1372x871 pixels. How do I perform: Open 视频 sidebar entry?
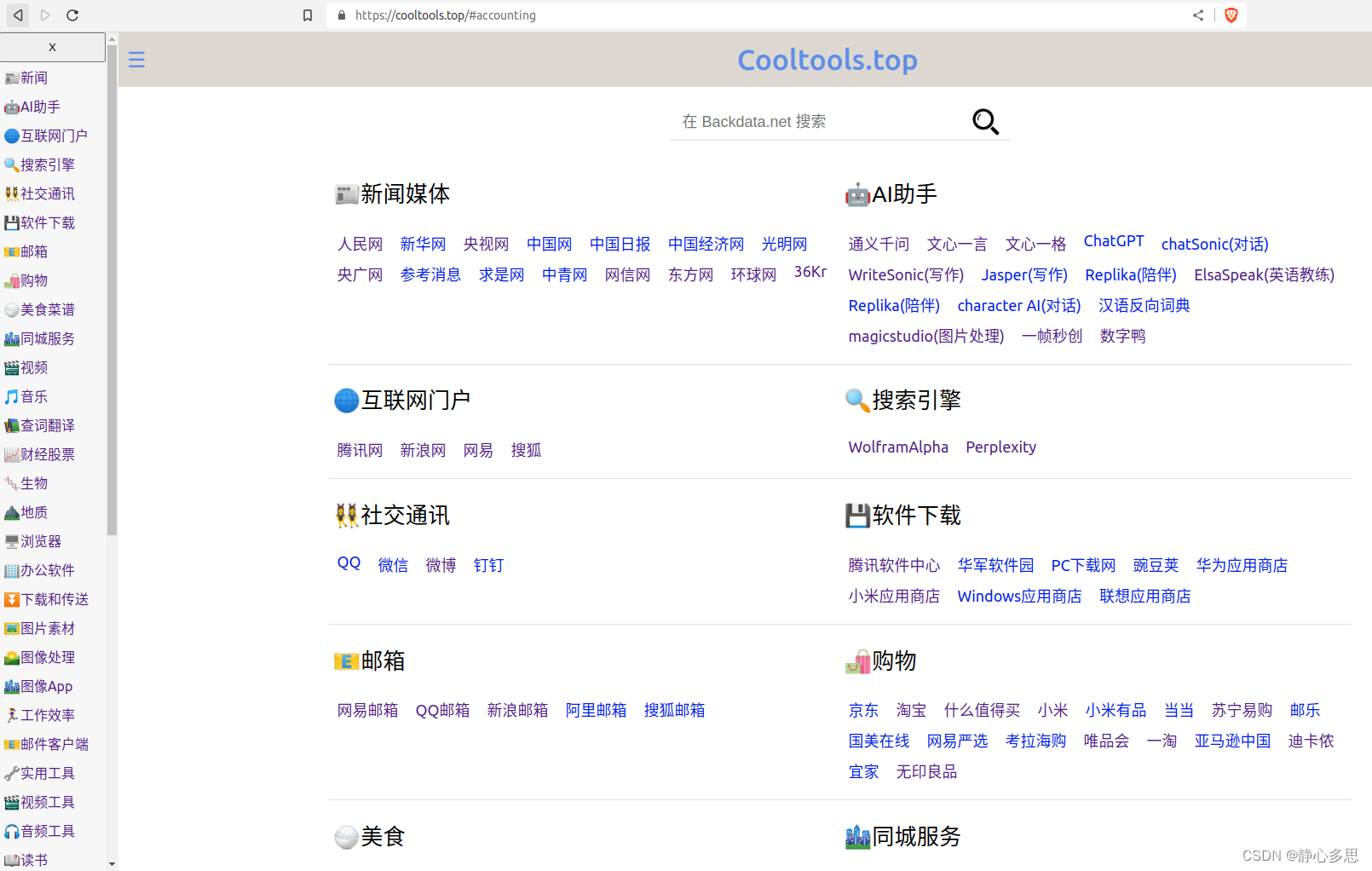pyautogui.click(x=26, y=367)
